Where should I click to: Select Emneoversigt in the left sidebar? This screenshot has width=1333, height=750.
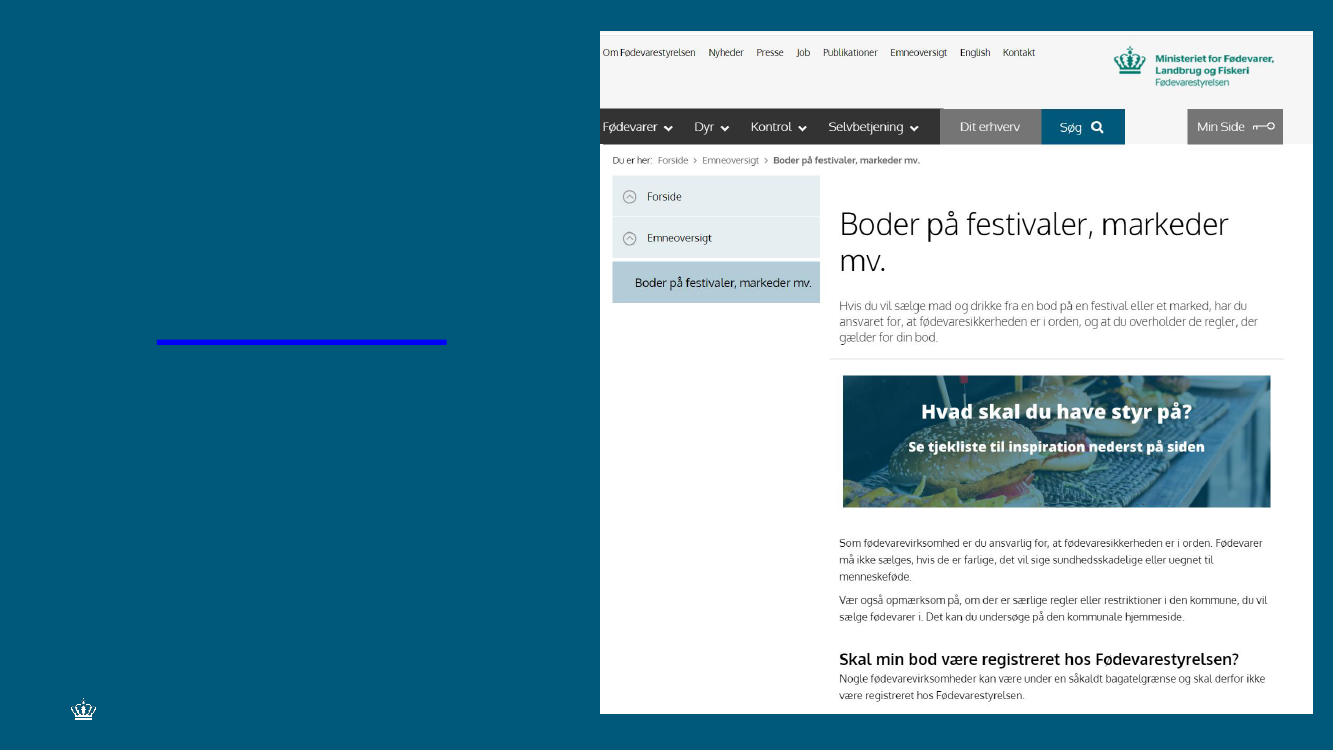click(716, 239)
